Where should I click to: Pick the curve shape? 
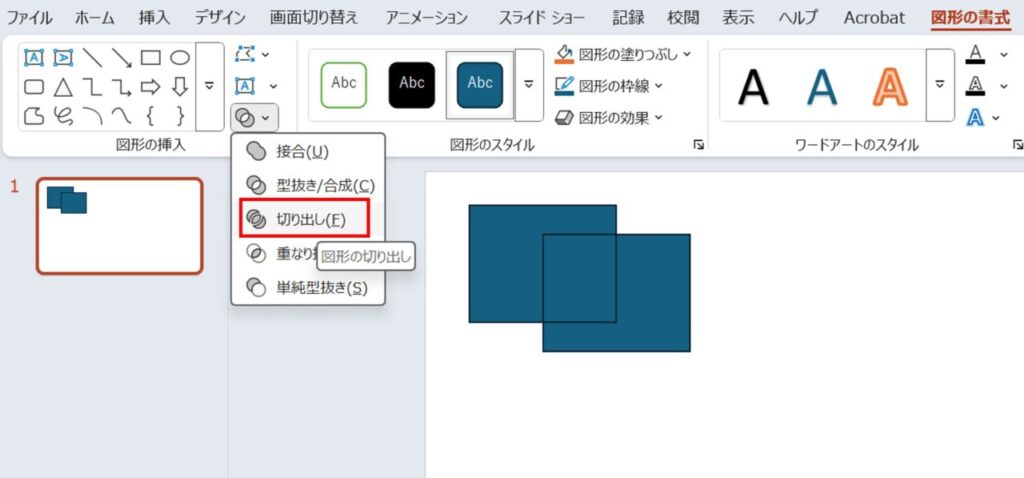121,116
